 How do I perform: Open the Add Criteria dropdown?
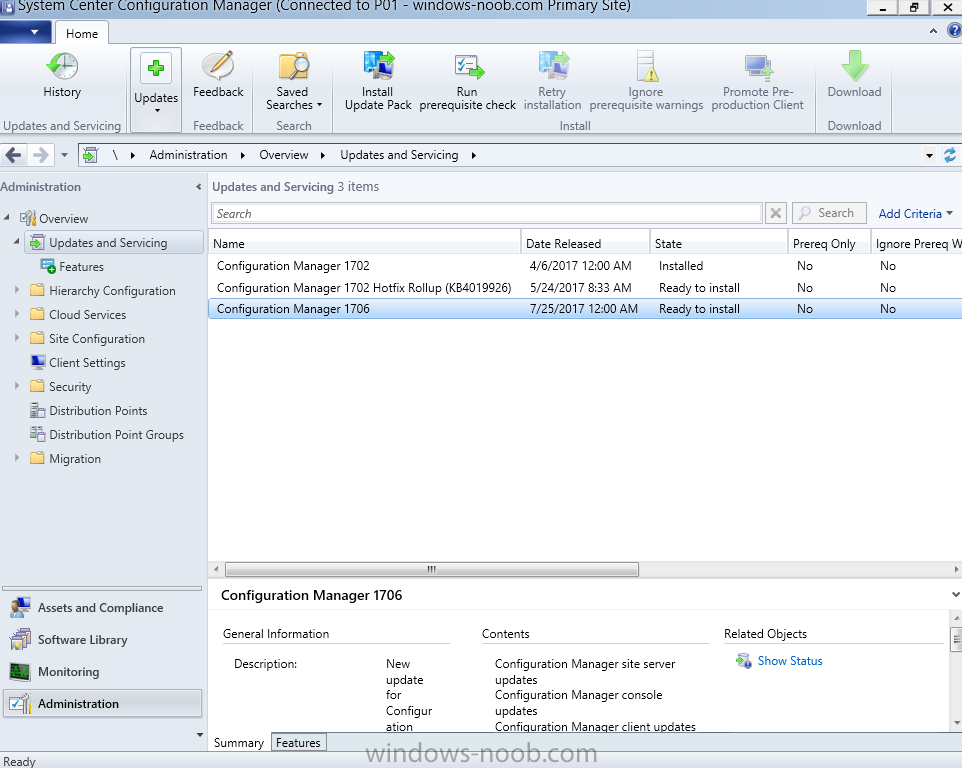(915, 213)
